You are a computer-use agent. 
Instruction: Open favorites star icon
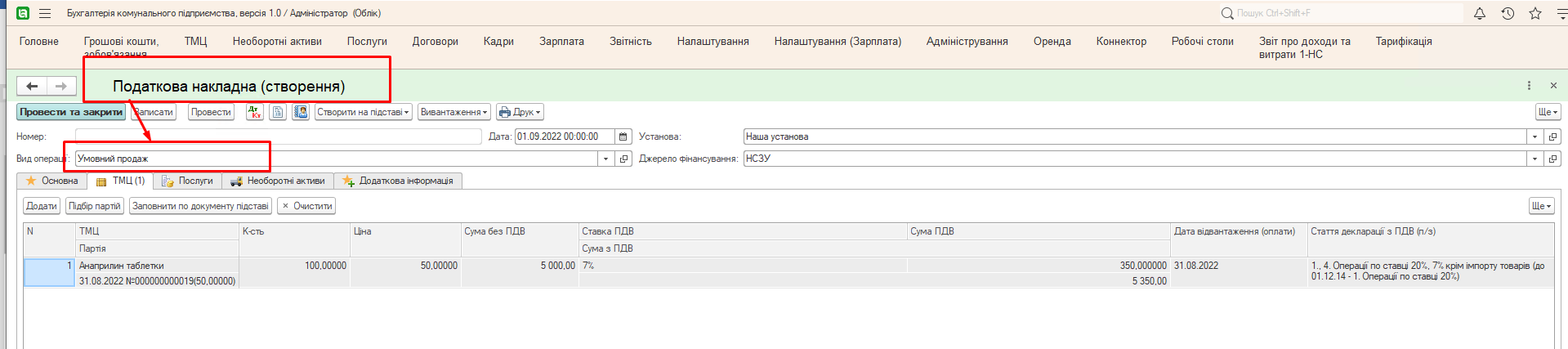(x=1535, y=13)
